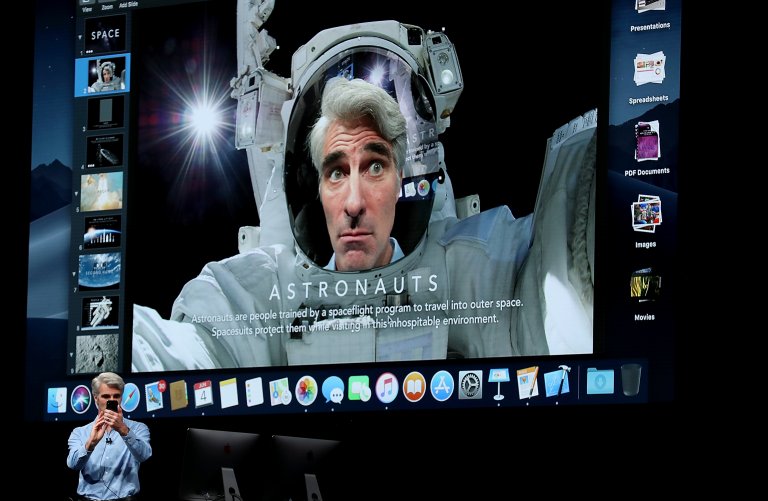Expand the Images stack on desktop
768x501 pixels.
point(646,213)
